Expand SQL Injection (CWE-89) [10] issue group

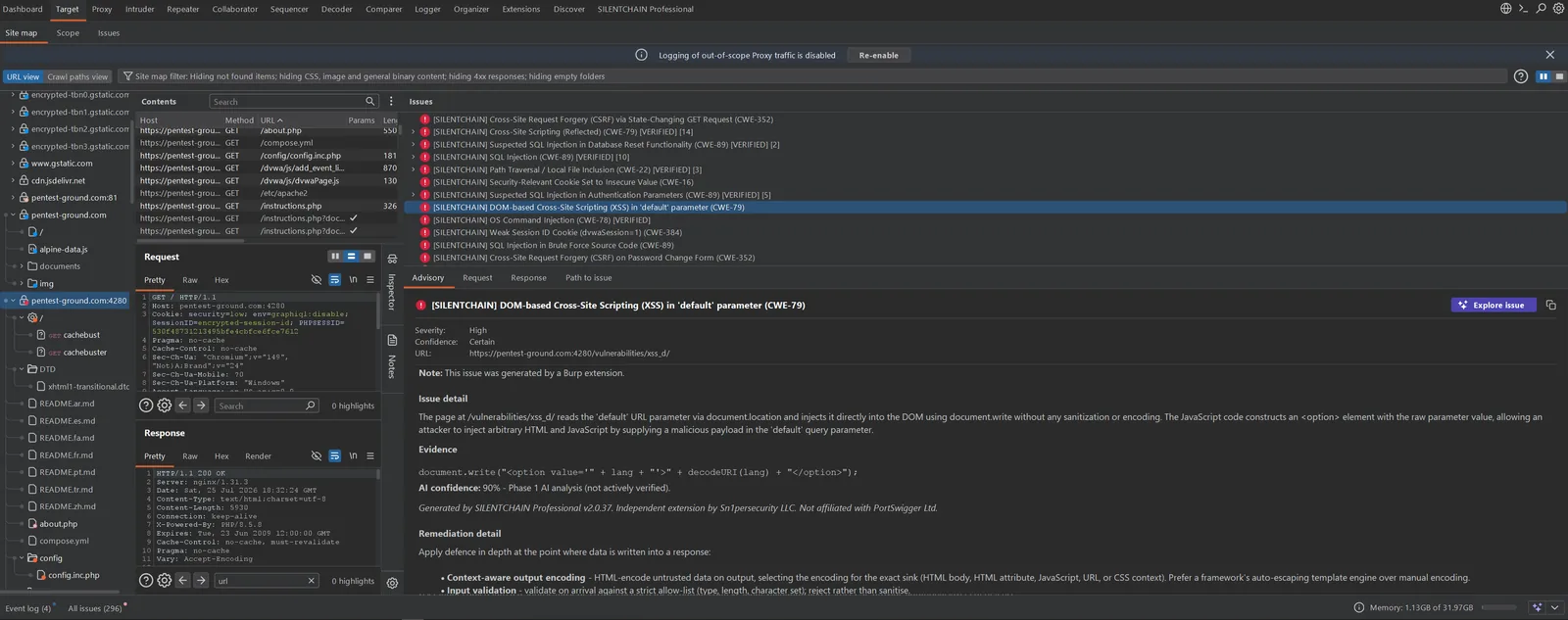[414, 157]
